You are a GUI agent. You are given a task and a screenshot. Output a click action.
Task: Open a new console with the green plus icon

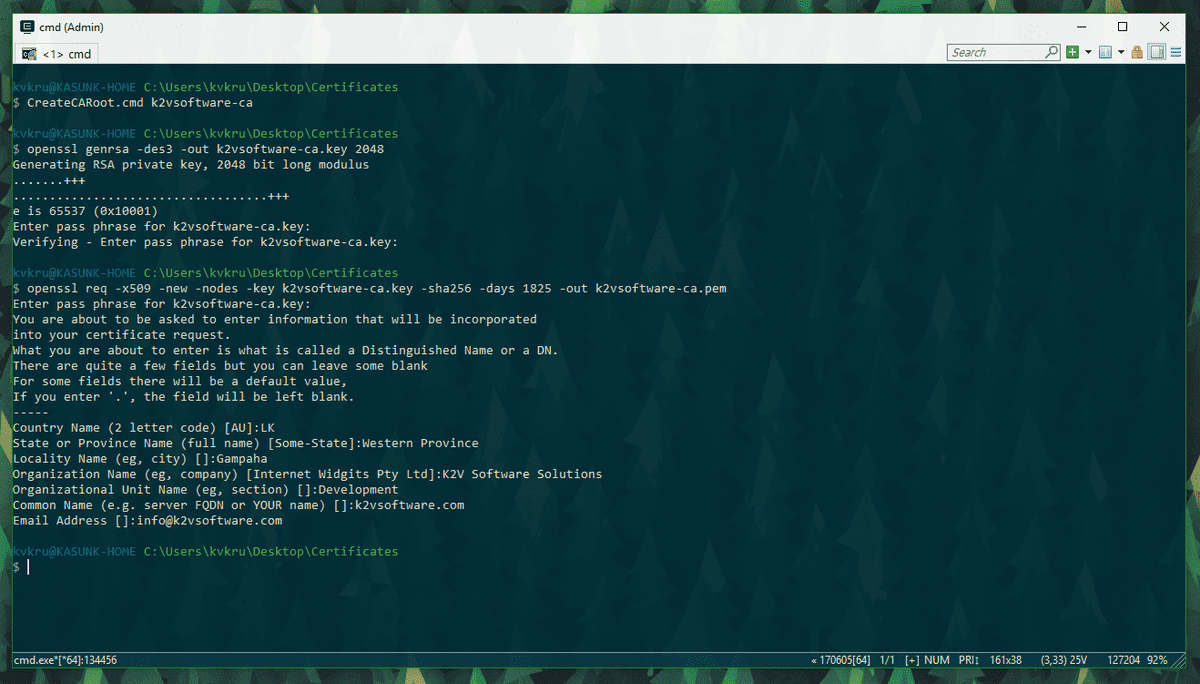point(1073,51)
